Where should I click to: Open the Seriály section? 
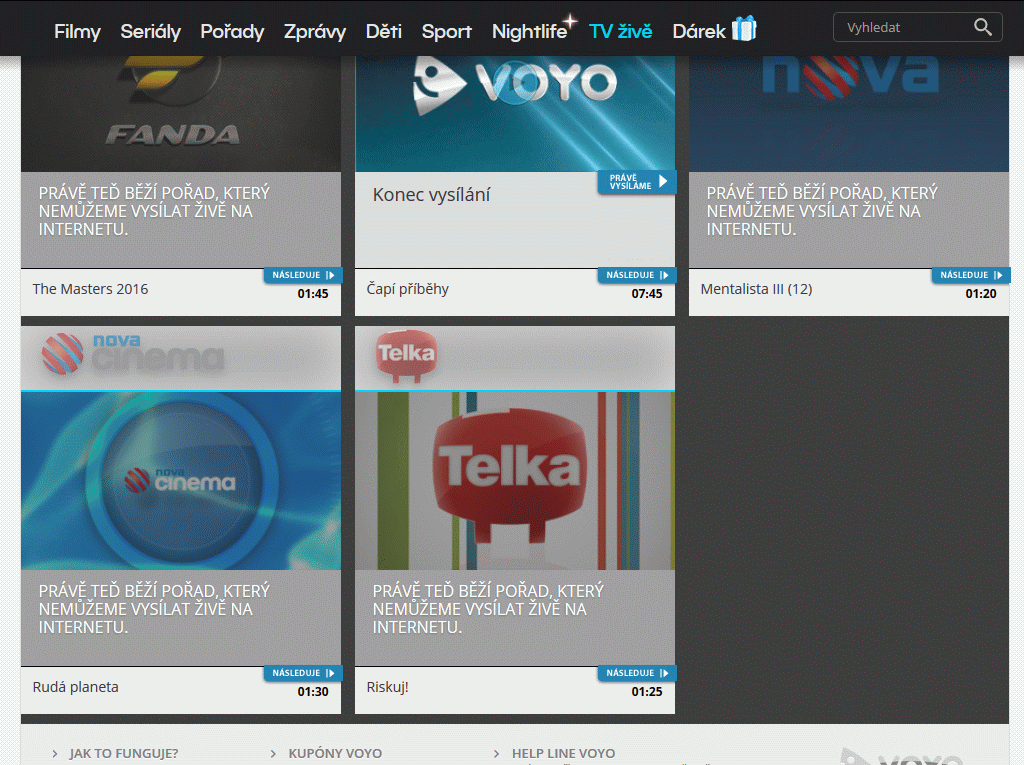coord(150,31)
